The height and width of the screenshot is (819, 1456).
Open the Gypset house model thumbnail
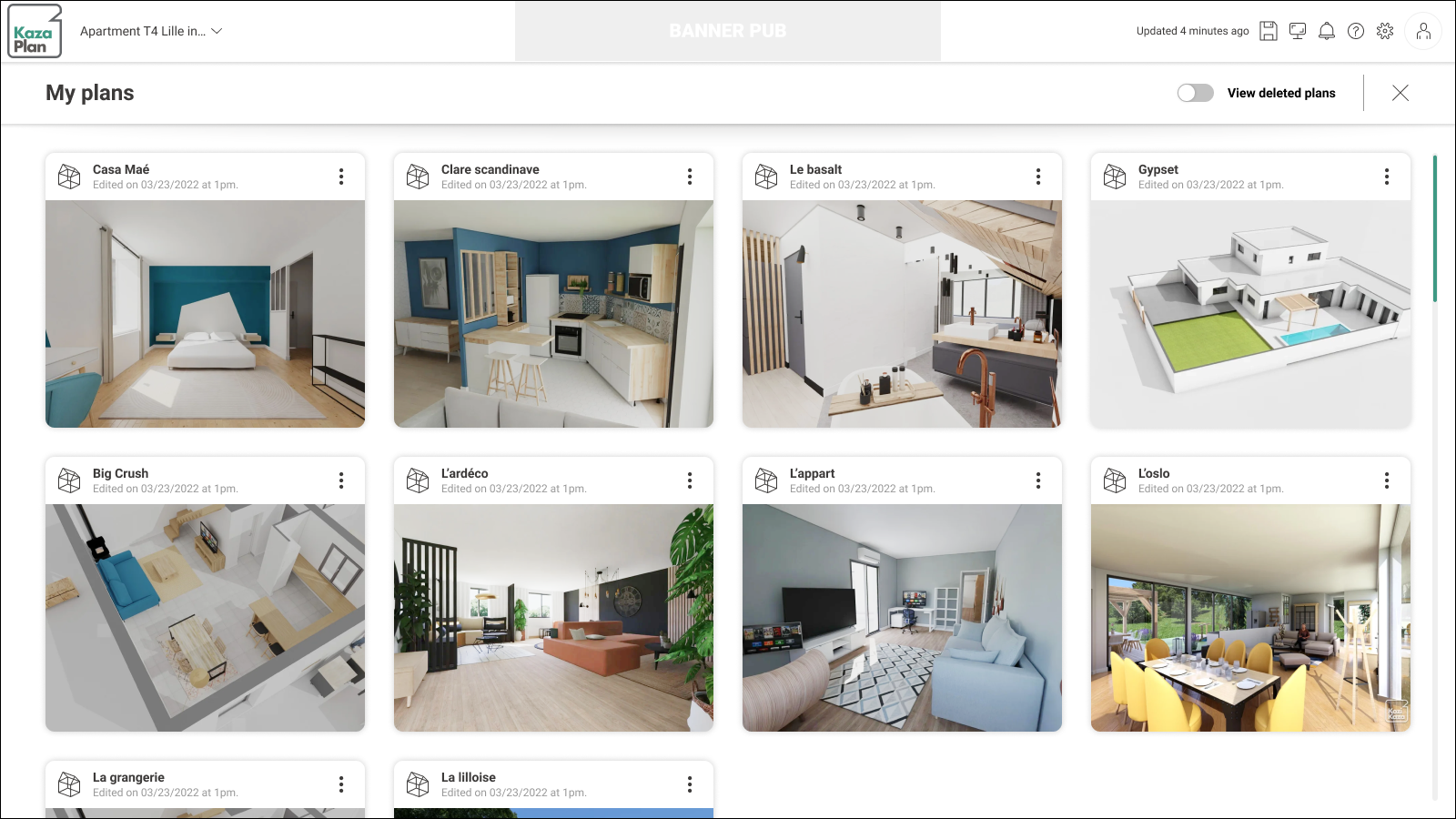click(1250, 314)
